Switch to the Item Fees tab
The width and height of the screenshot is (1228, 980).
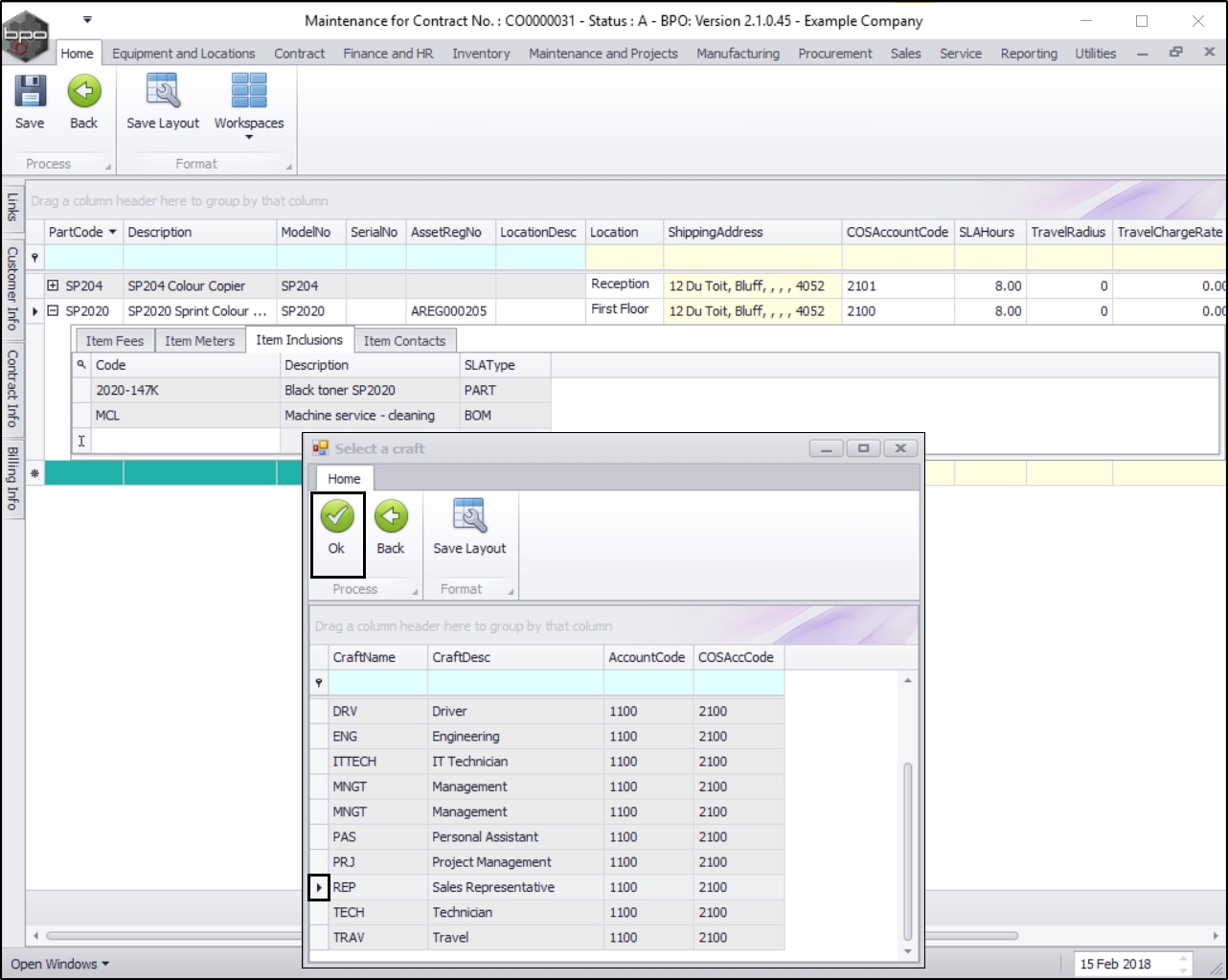point(114,341)
